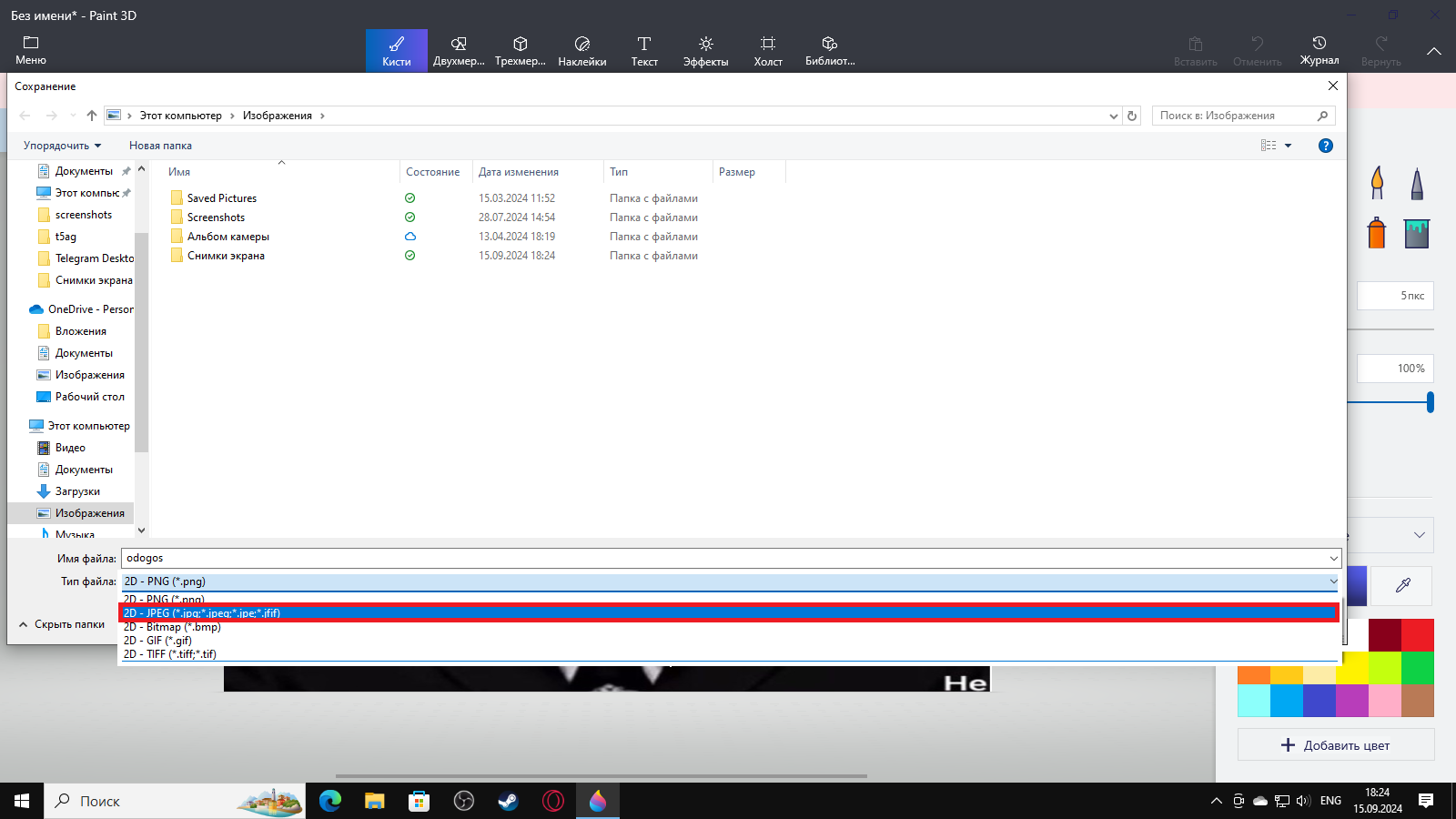Click cloud status icon of Альбом камеры
1456x819 pixels.
(x=410, y=237)
